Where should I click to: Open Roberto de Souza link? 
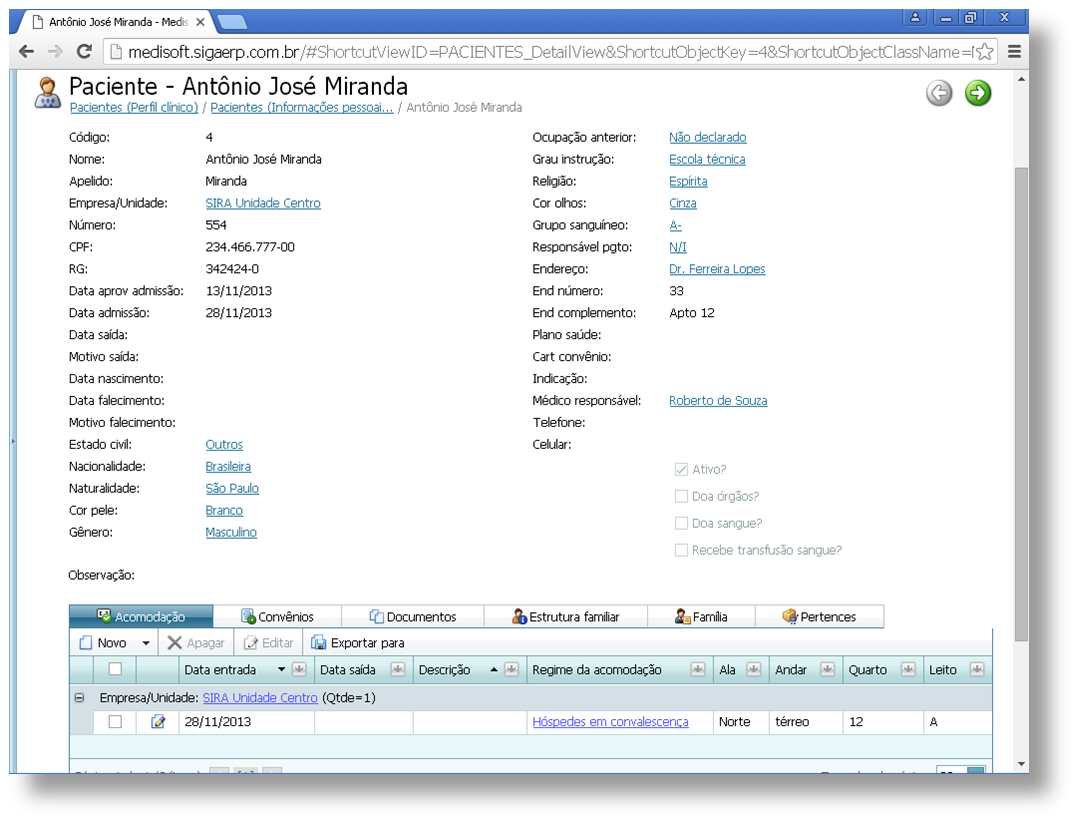point(718,400)
